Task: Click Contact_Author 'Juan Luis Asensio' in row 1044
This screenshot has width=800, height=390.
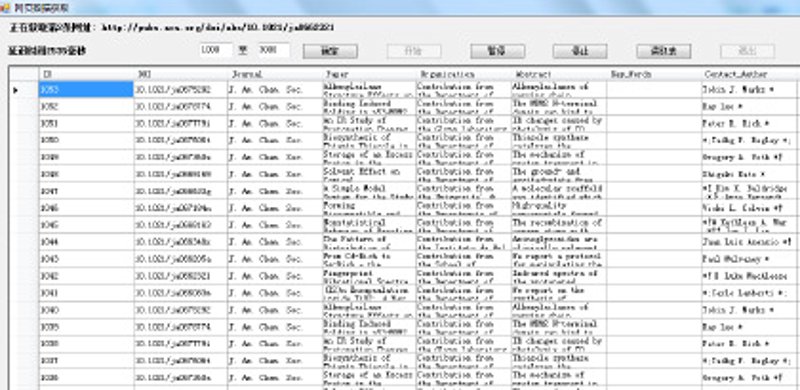Action: [748, 242]
